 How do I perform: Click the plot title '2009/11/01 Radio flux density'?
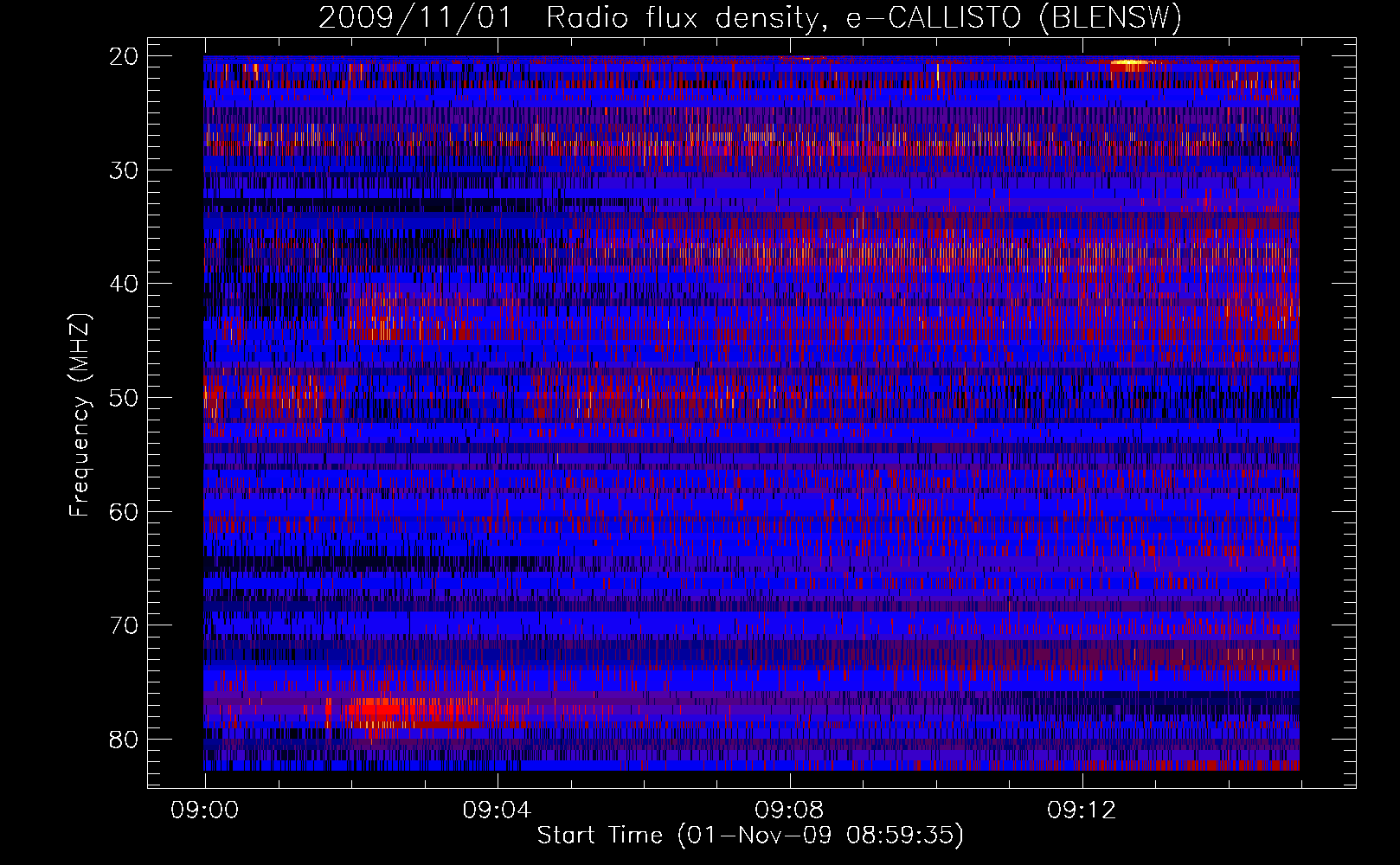point(570,18)
